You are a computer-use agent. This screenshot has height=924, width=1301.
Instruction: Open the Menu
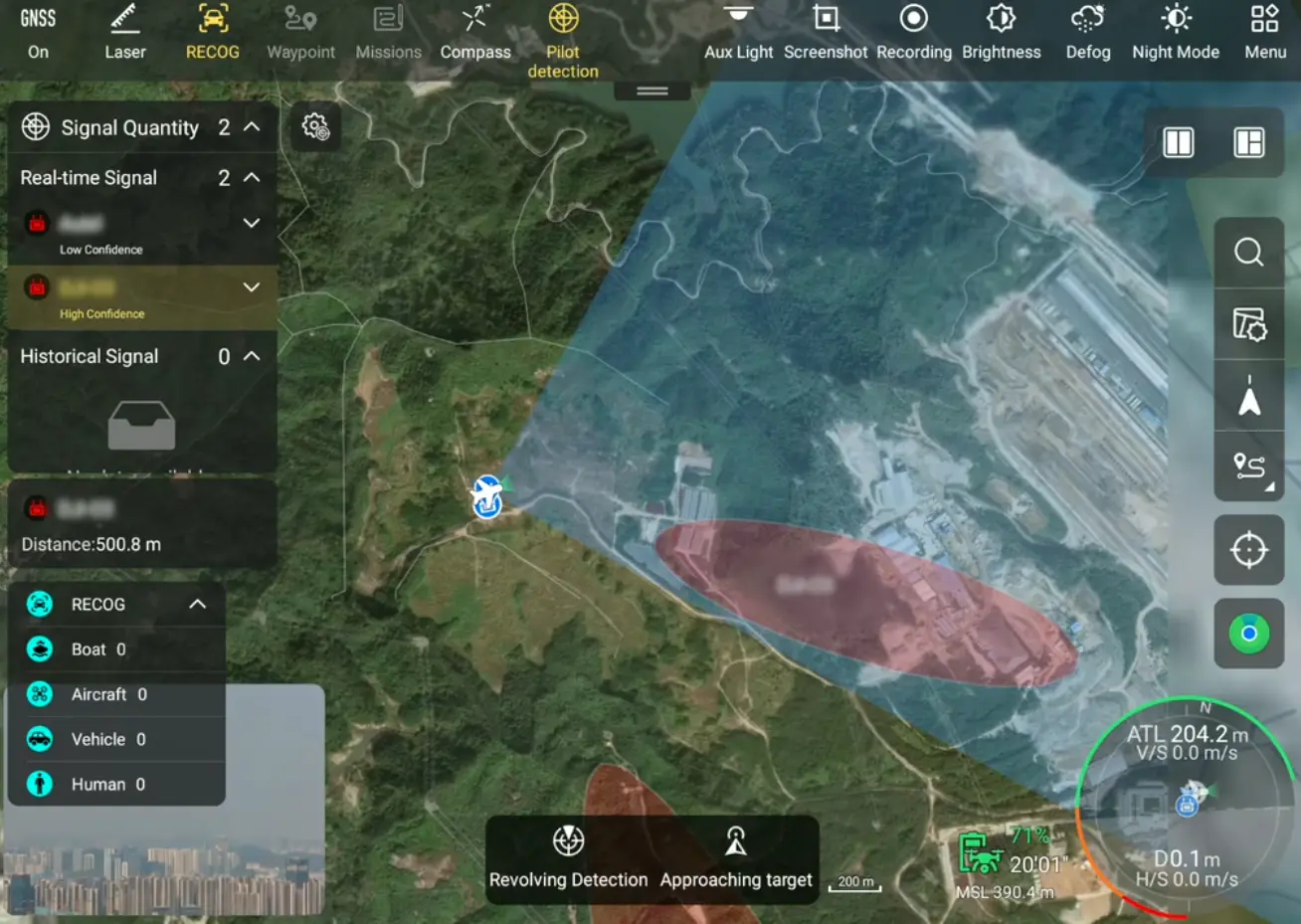(x=1264, y=33)
